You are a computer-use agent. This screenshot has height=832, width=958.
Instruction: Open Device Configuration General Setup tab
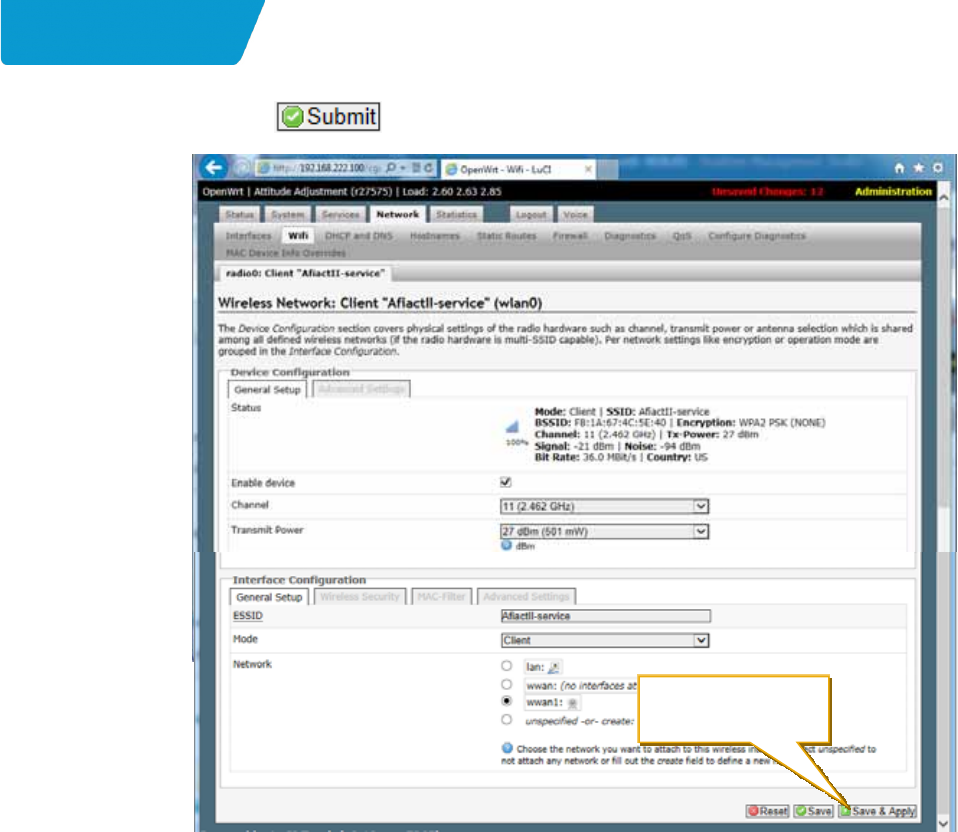click(268, 390)
